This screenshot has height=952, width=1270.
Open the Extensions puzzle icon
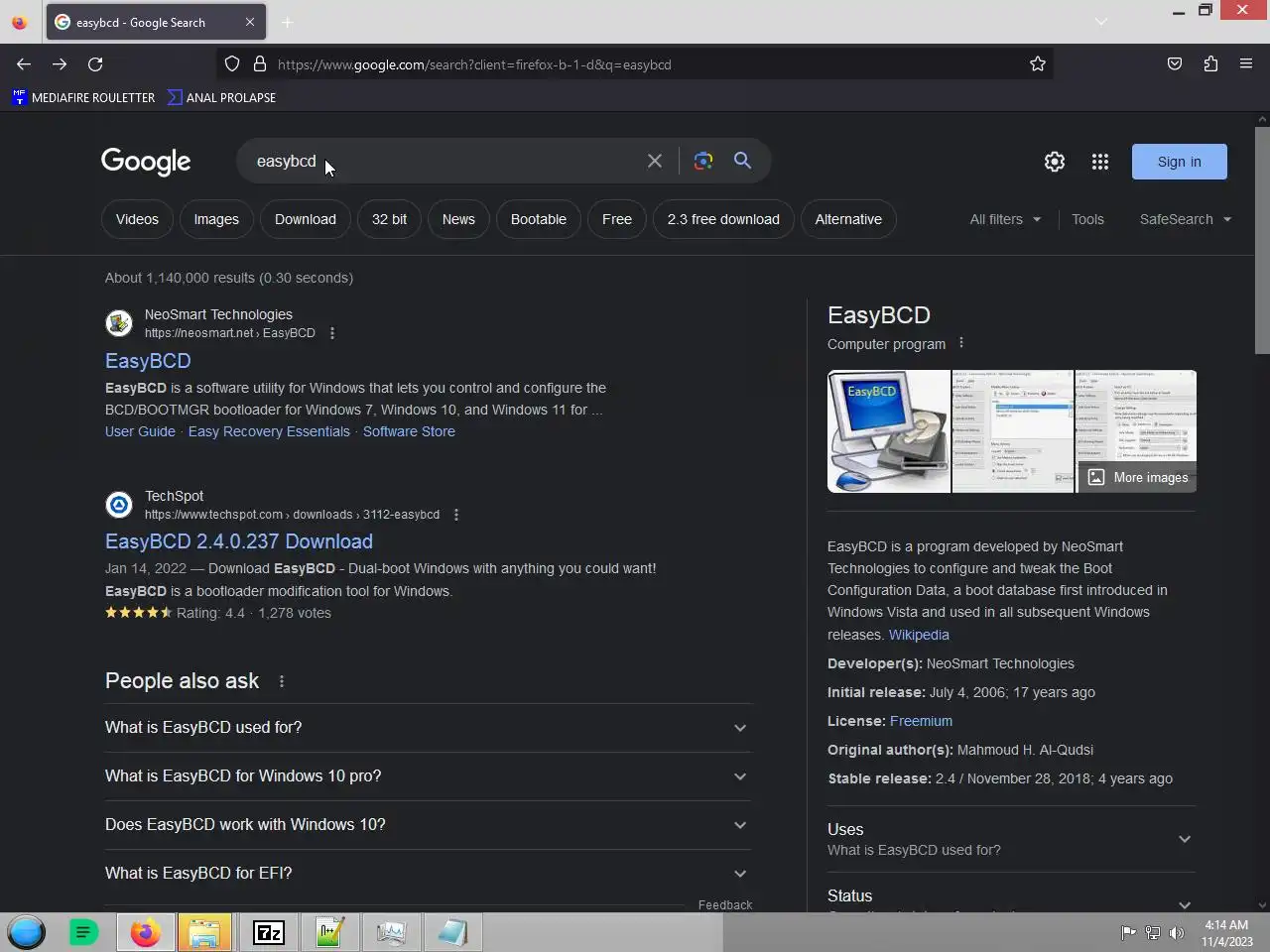pos(1210,64)
